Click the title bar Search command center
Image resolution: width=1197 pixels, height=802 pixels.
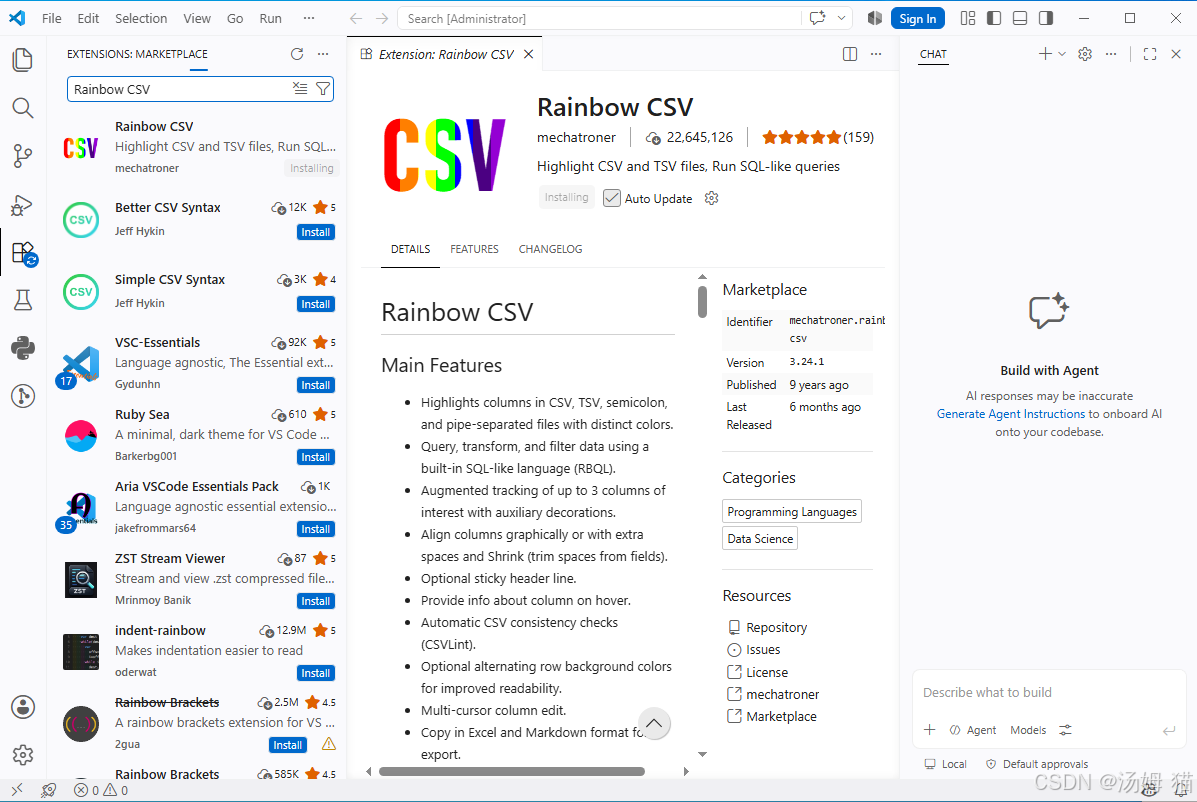click(x=601, y=18)
